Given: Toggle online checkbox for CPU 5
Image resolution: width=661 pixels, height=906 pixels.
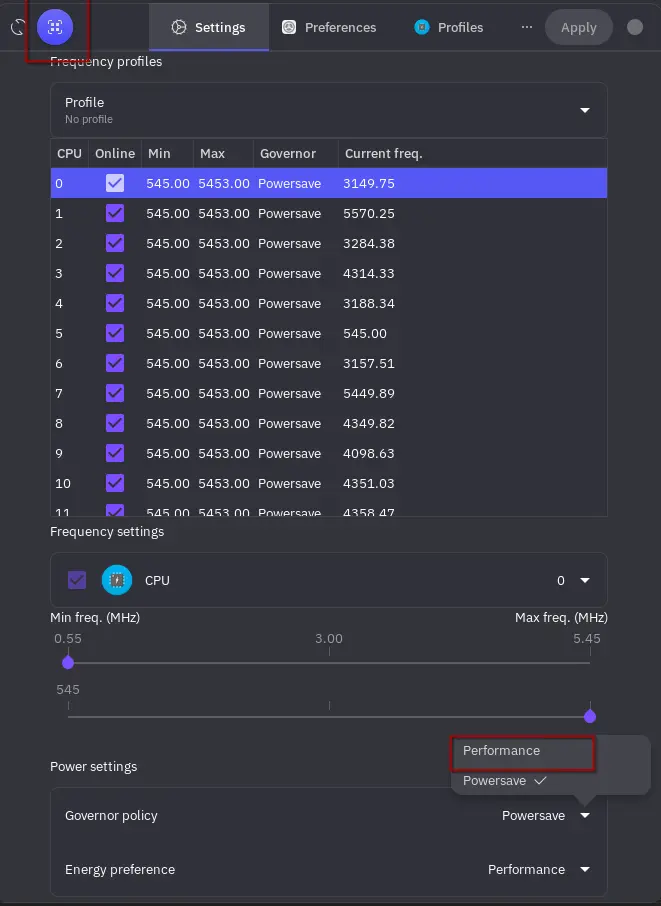Looking at the screenshot, I should [x=115, y=333].
